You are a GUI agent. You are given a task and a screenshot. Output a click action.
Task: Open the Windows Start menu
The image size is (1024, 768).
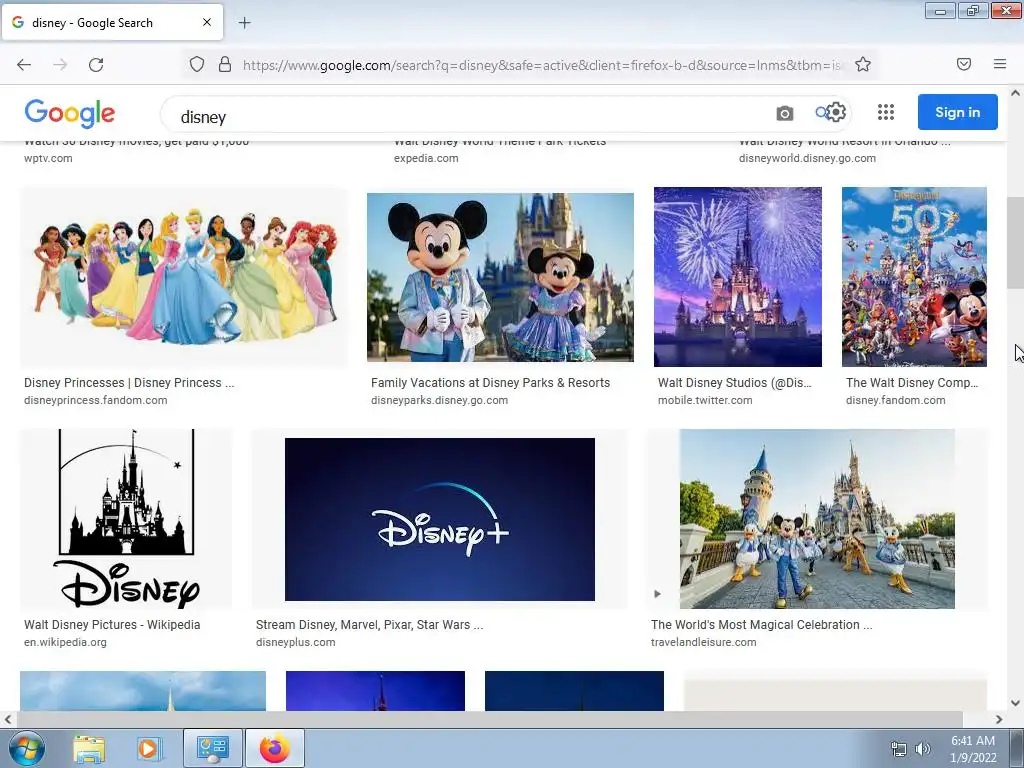coord(26,748)
